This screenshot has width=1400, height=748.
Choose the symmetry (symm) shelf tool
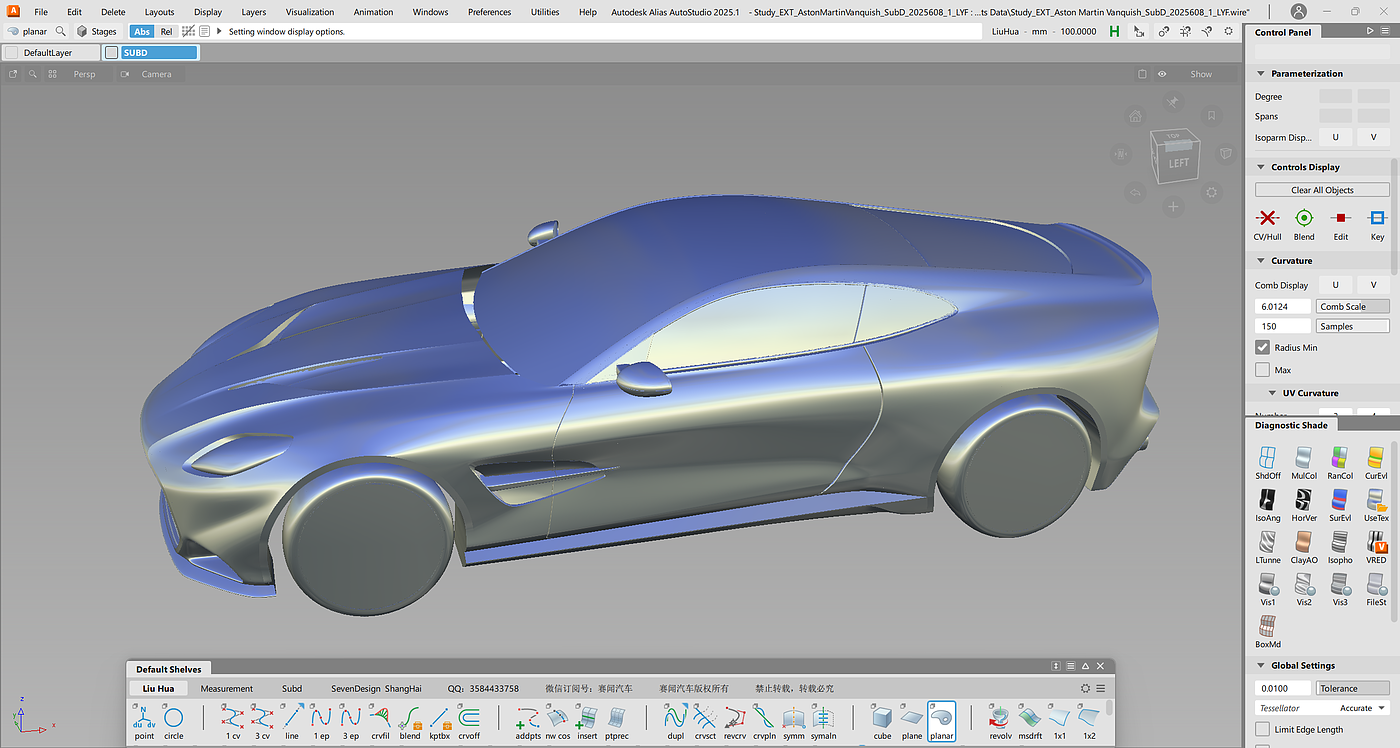click(x=793, y=720)
